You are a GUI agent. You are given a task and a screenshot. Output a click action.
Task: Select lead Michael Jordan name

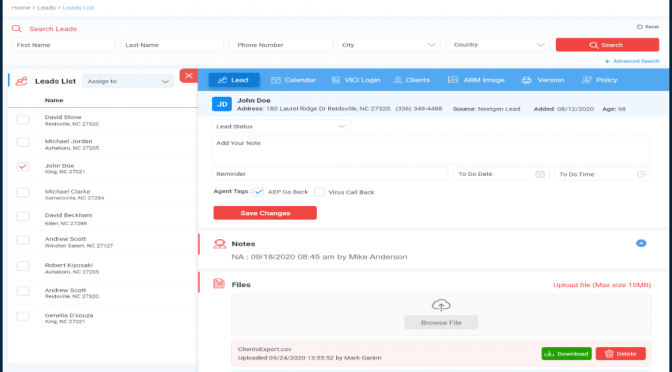[69, 141]
